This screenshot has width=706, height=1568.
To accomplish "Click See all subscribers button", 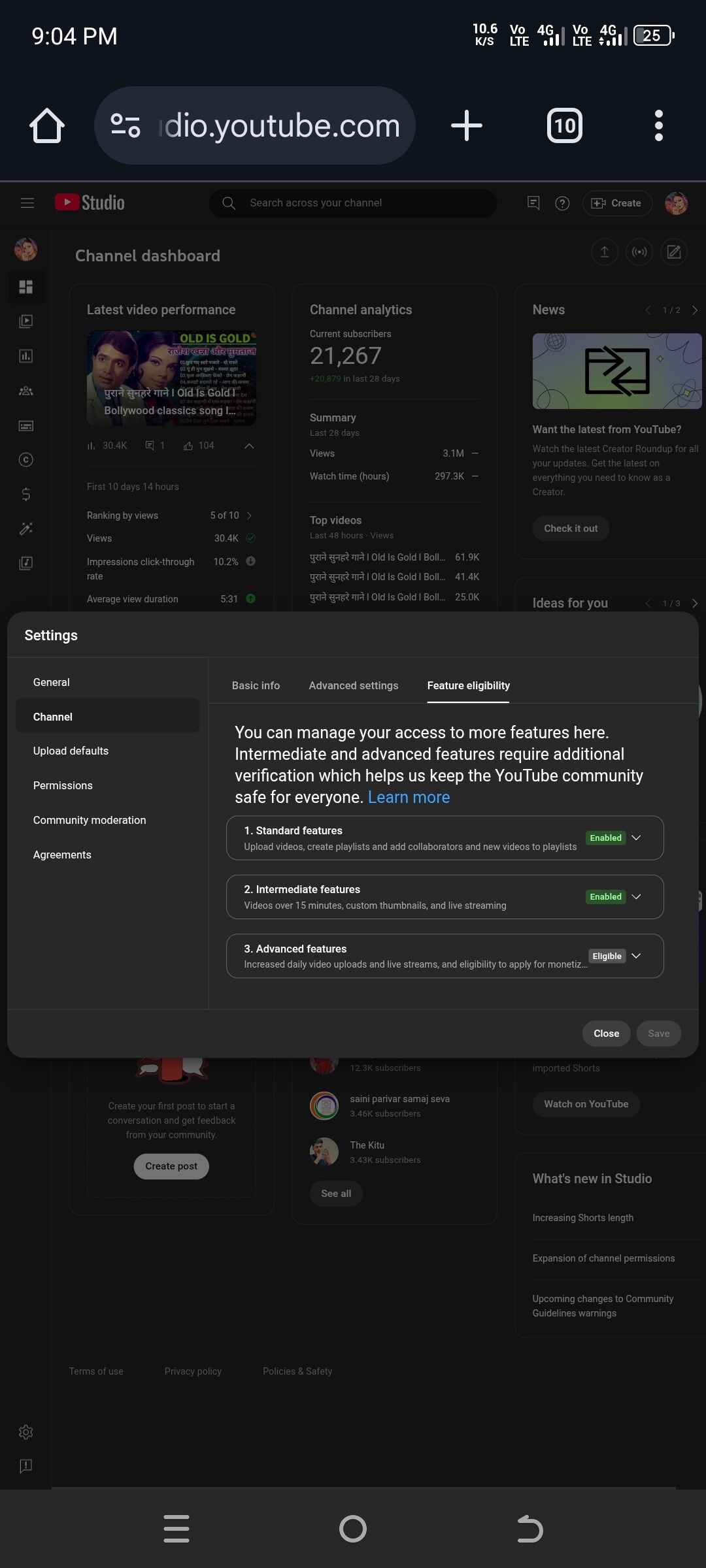I will point(336,1194).
